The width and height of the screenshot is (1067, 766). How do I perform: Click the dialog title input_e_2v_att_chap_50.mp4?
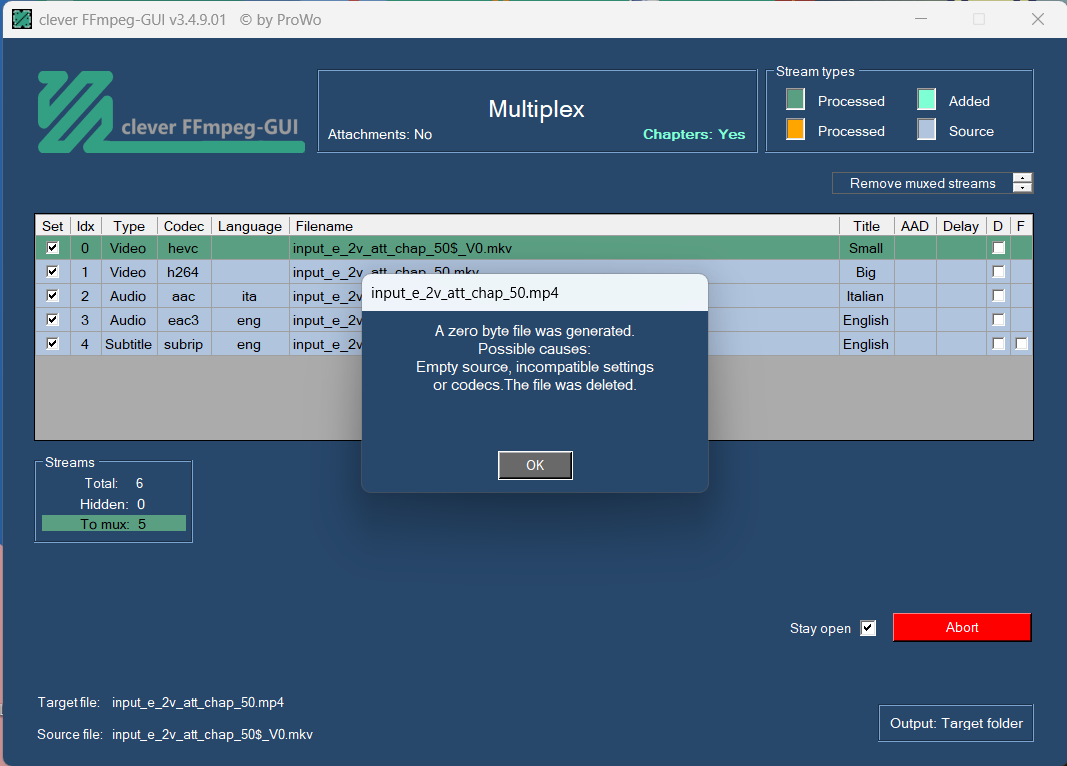[x=465, y=293]
